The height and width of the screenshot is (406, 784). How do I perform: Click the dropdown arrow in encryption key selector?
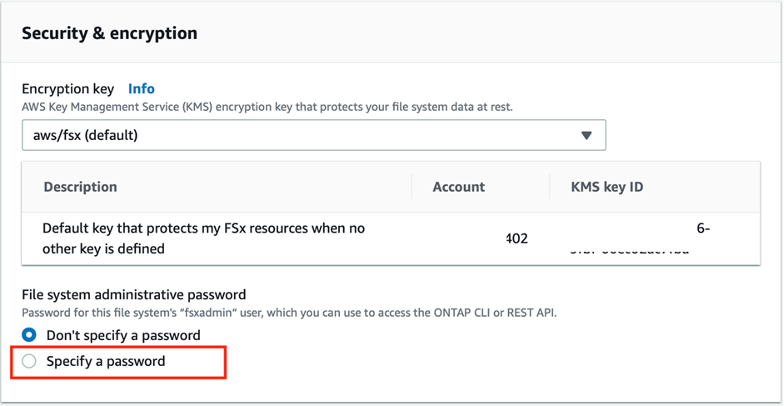pos(586,135)
